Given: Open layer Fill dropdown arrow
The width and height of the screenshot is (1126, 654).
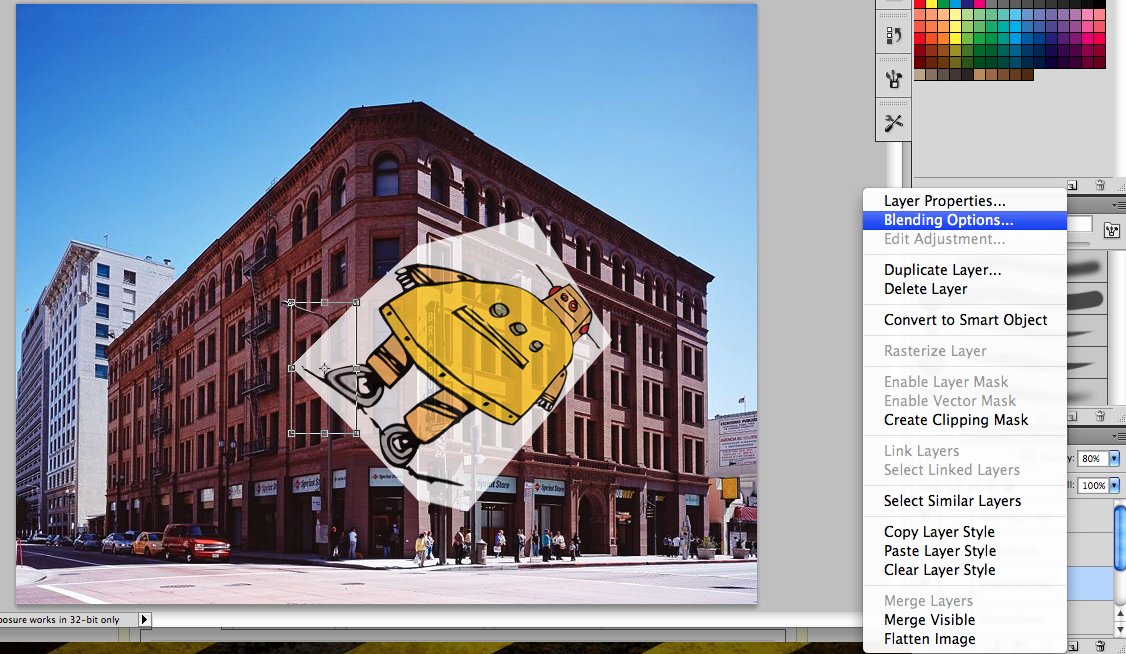Looking at the screenshot, I should pos(1114,485).
